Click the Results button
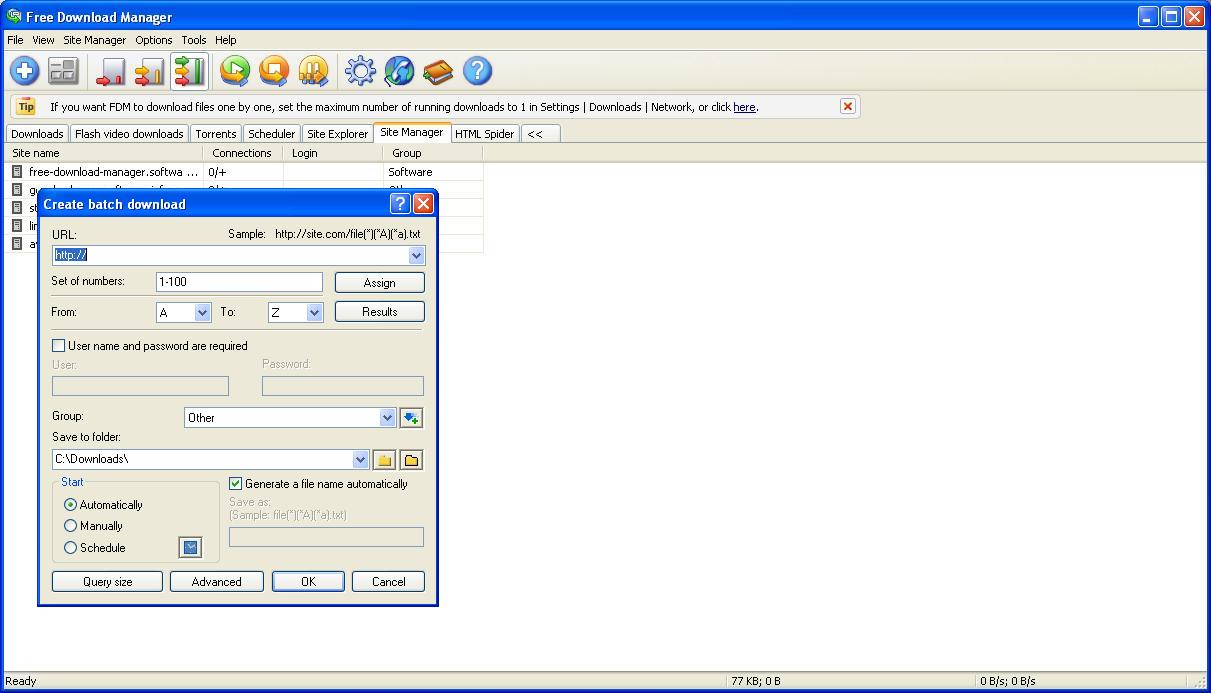 379,312
